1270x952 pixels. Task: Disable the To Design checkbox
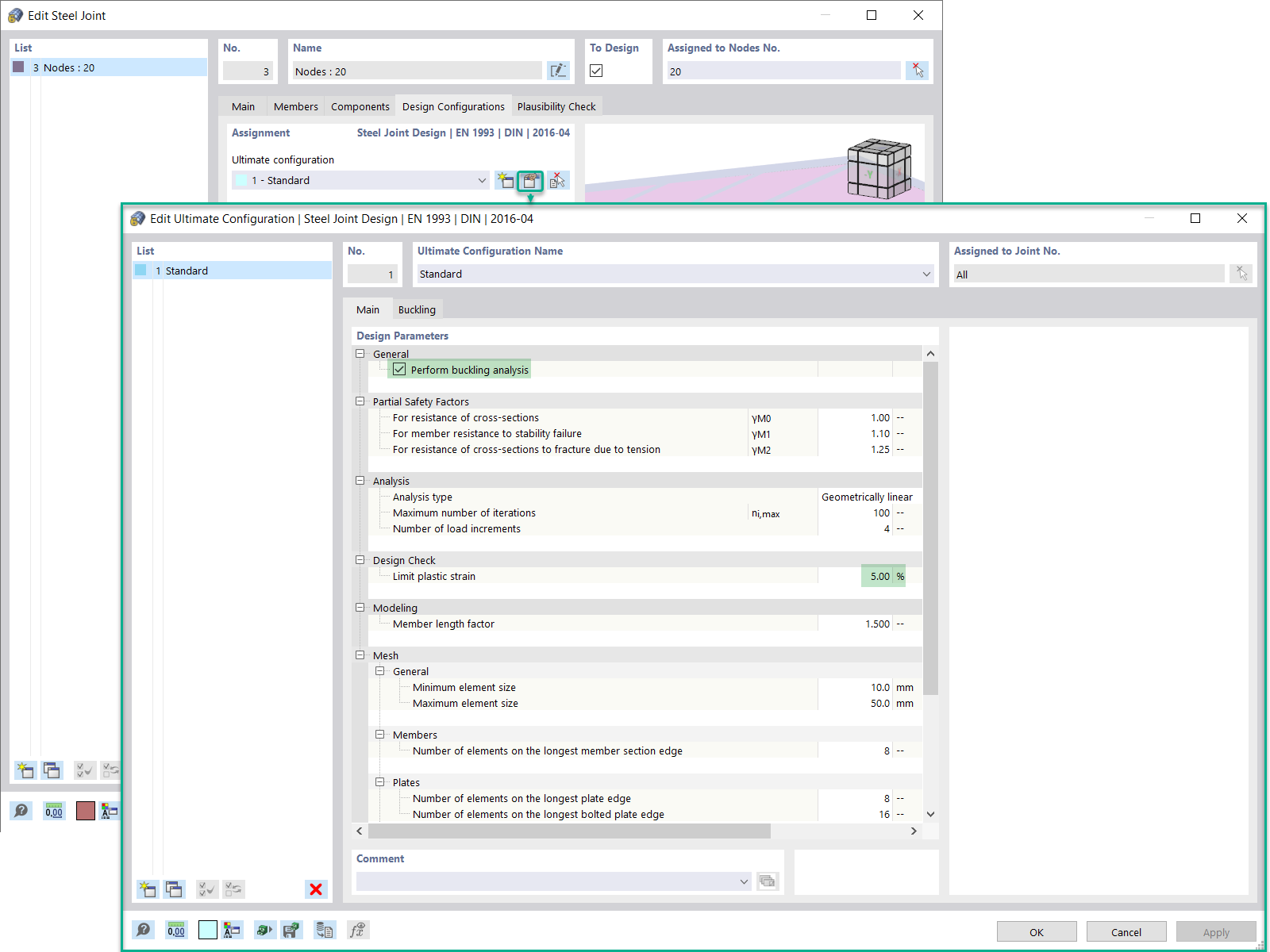[596, 71]
